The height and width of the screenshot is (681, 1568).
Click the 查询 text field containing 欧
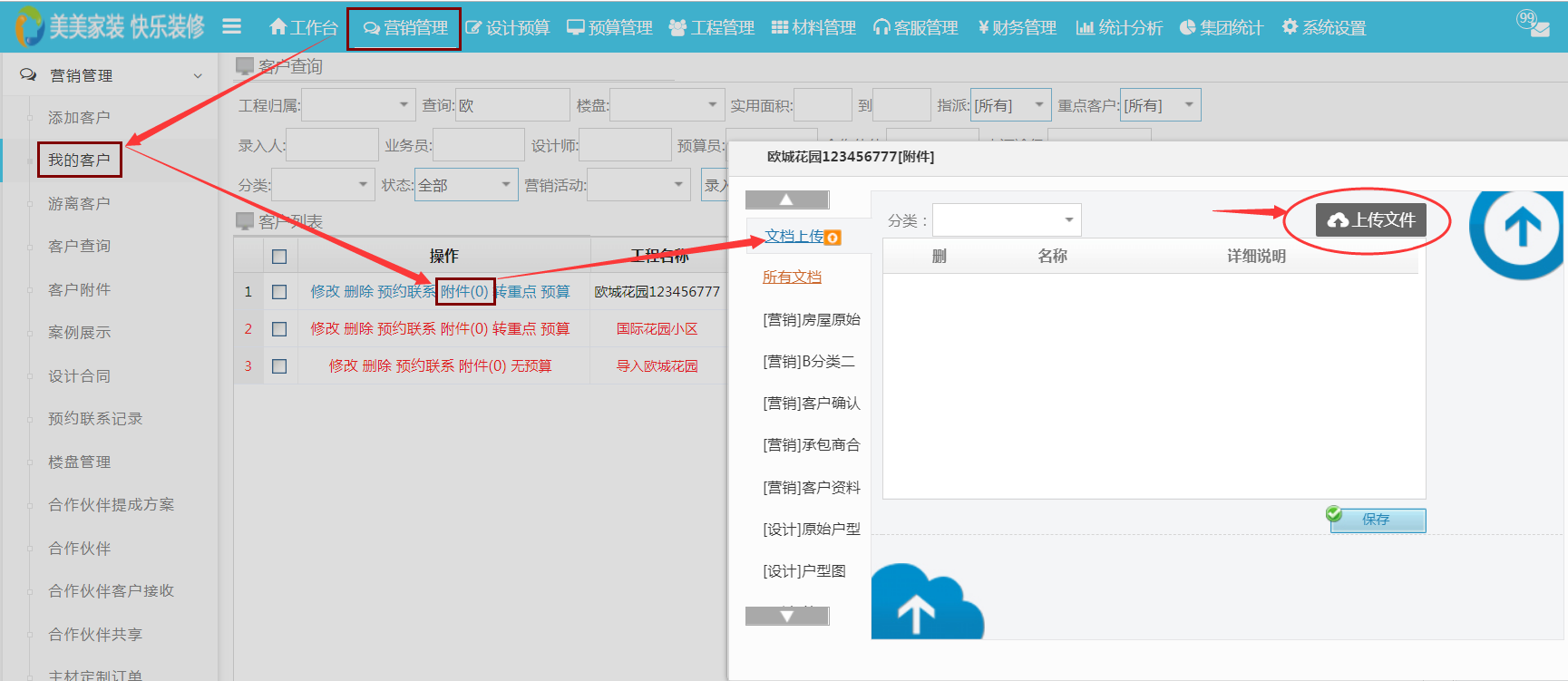[511, 105]
